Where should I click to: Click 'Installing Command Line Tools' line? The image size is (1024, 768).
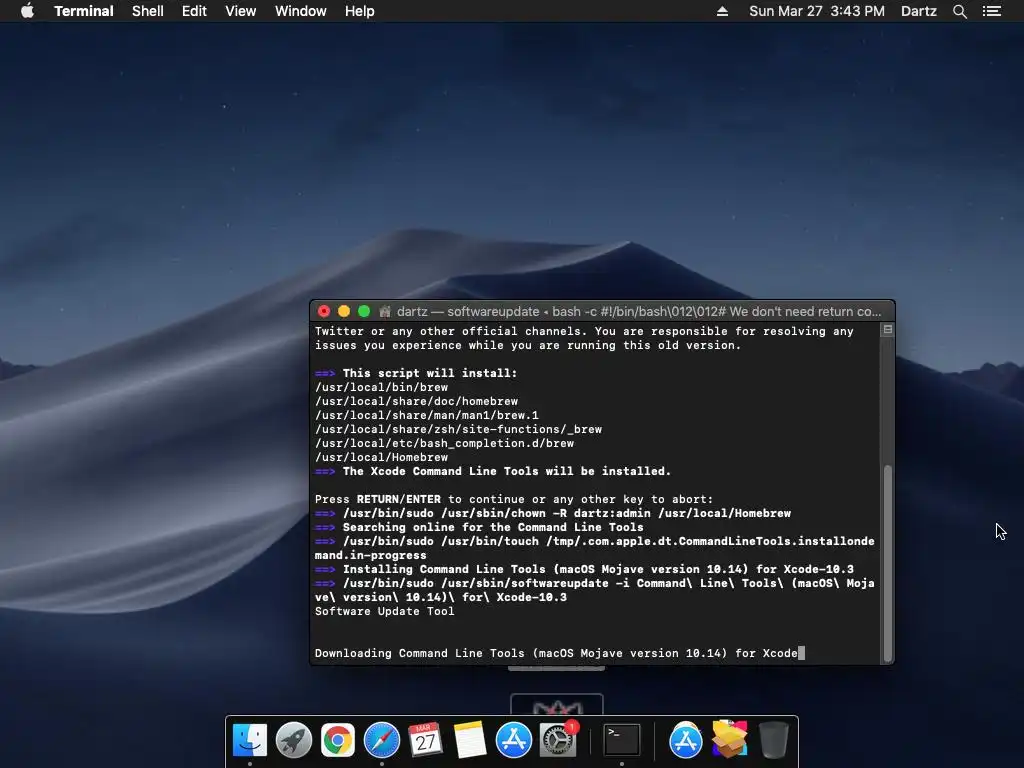(x=598, y=569)
